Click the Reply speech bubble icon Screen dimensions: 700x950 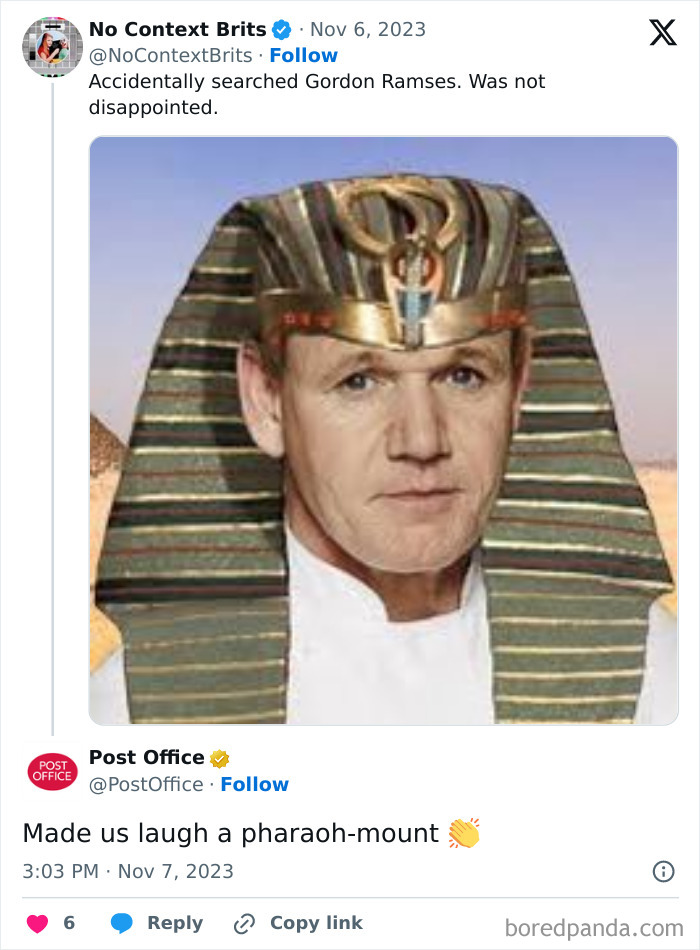point(121,923)
